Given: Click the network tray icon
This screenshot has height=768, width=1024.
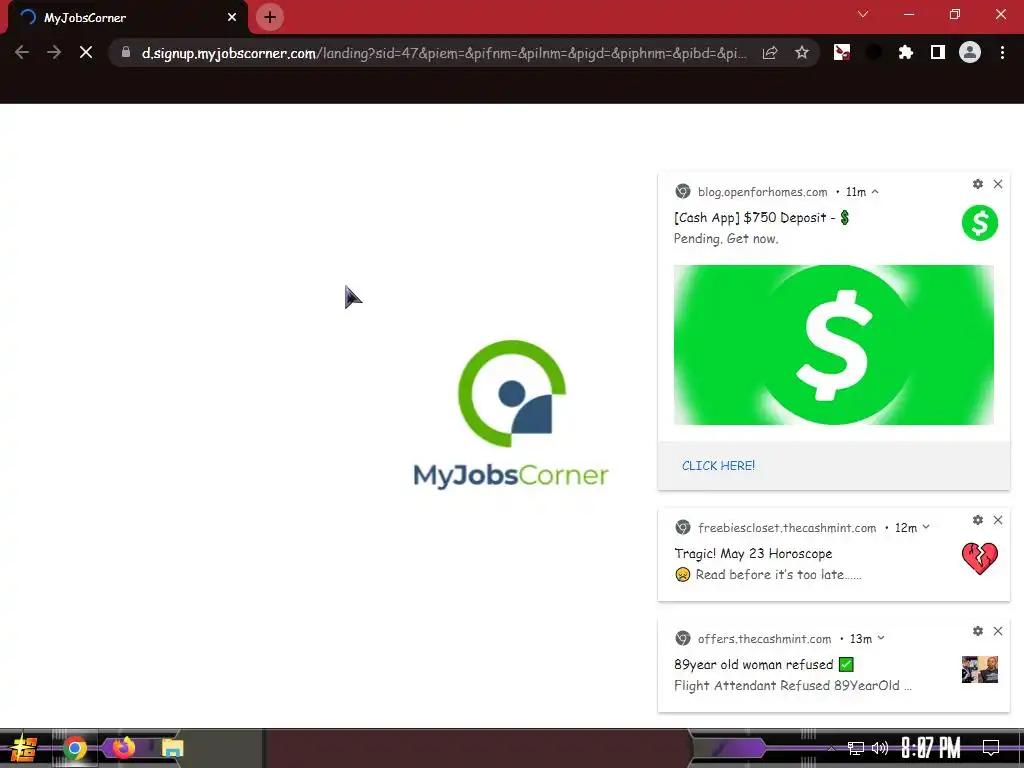Looking at the screenshot, I should 856,748.
